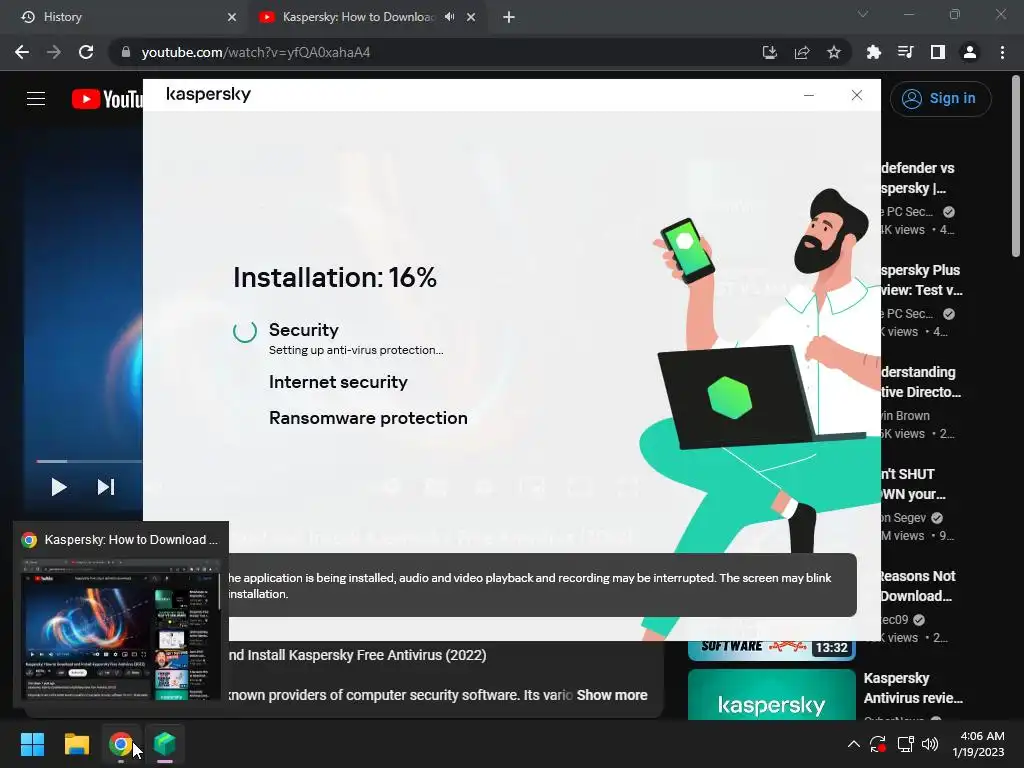Click the Ransomware protection step

point(368,418)
